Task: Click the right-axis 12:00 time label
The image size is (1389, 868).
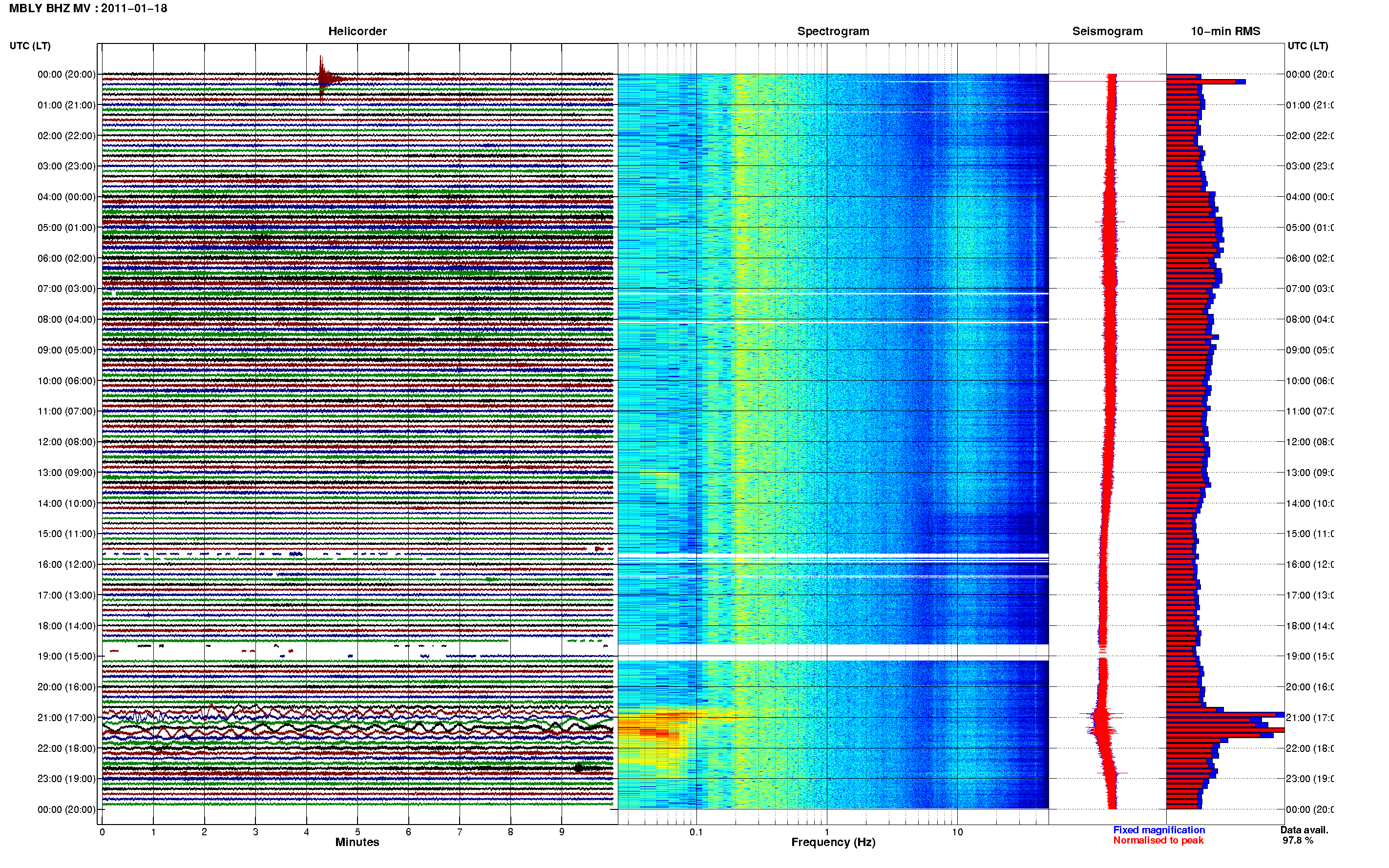Action: (1310, 442)
